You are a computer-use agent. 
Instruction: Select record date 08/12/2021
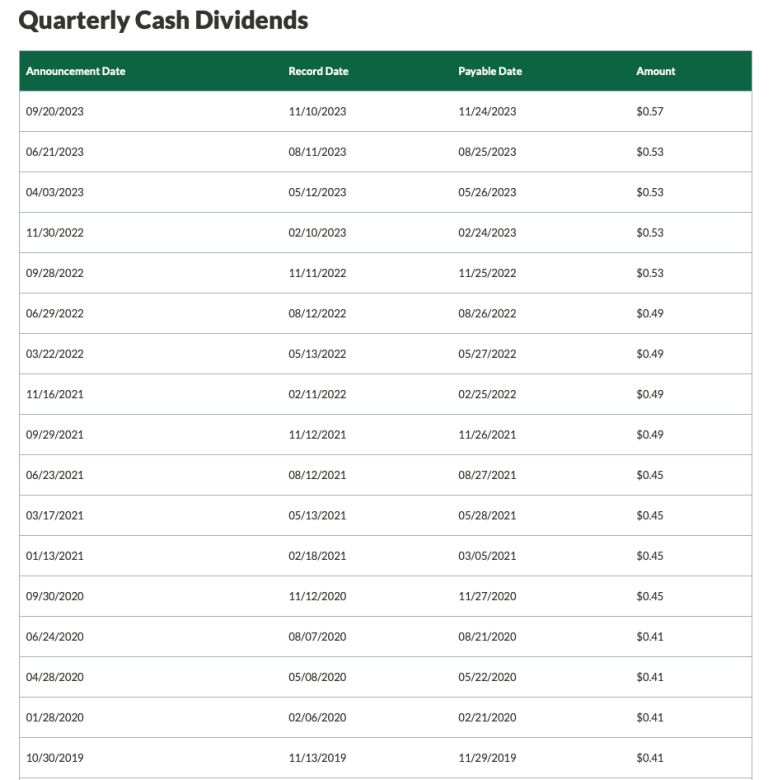[x=317, y=475]
